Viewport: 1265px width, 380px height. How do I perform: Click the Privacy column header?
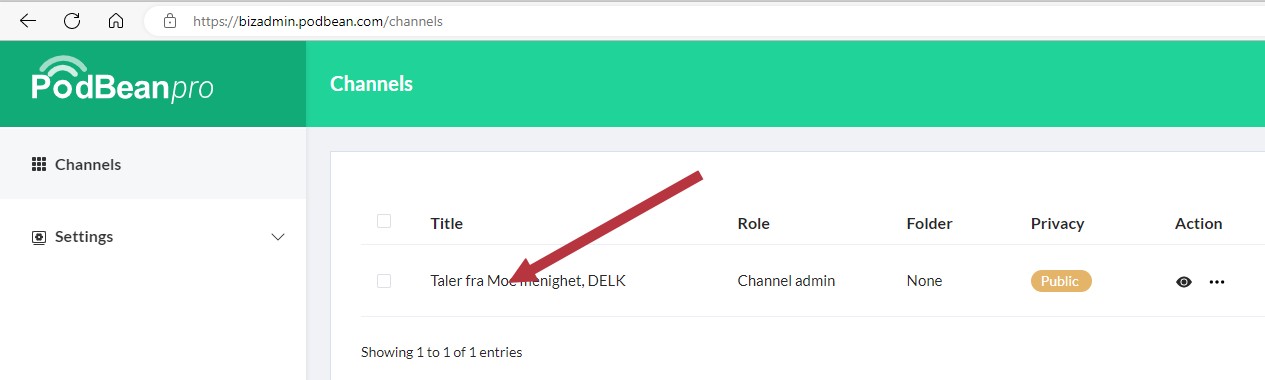coord(1057,224)
